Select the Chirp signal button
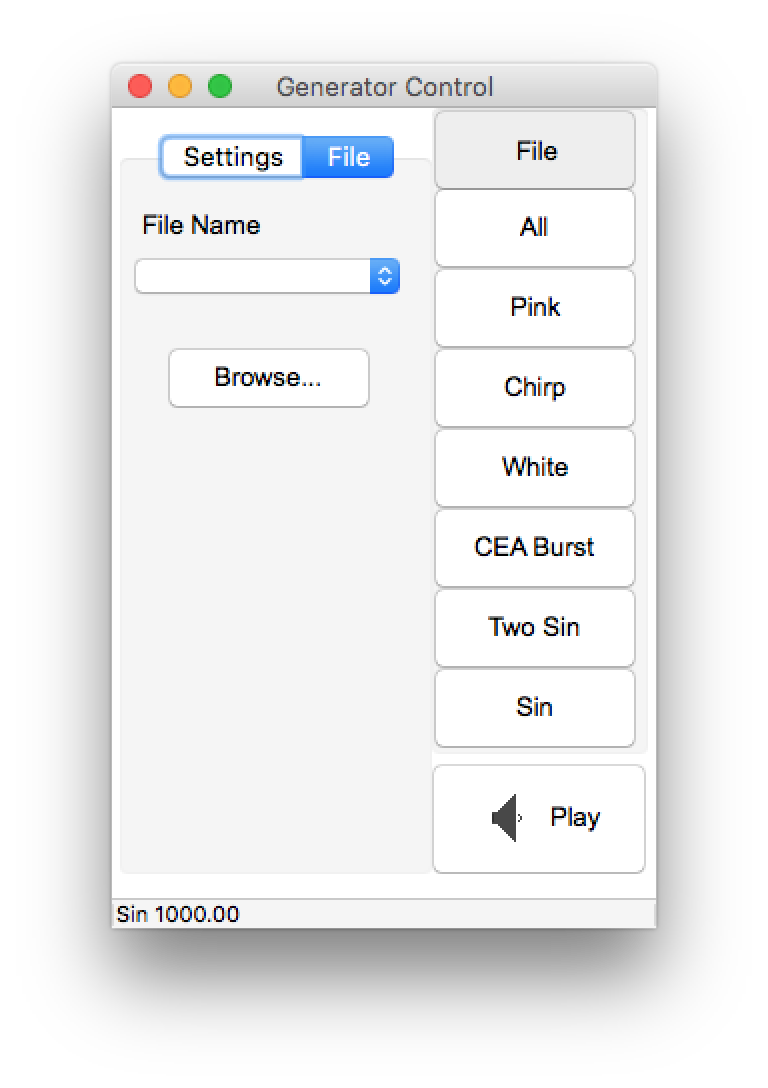768x1088 pixels. [x=535, y=388]
